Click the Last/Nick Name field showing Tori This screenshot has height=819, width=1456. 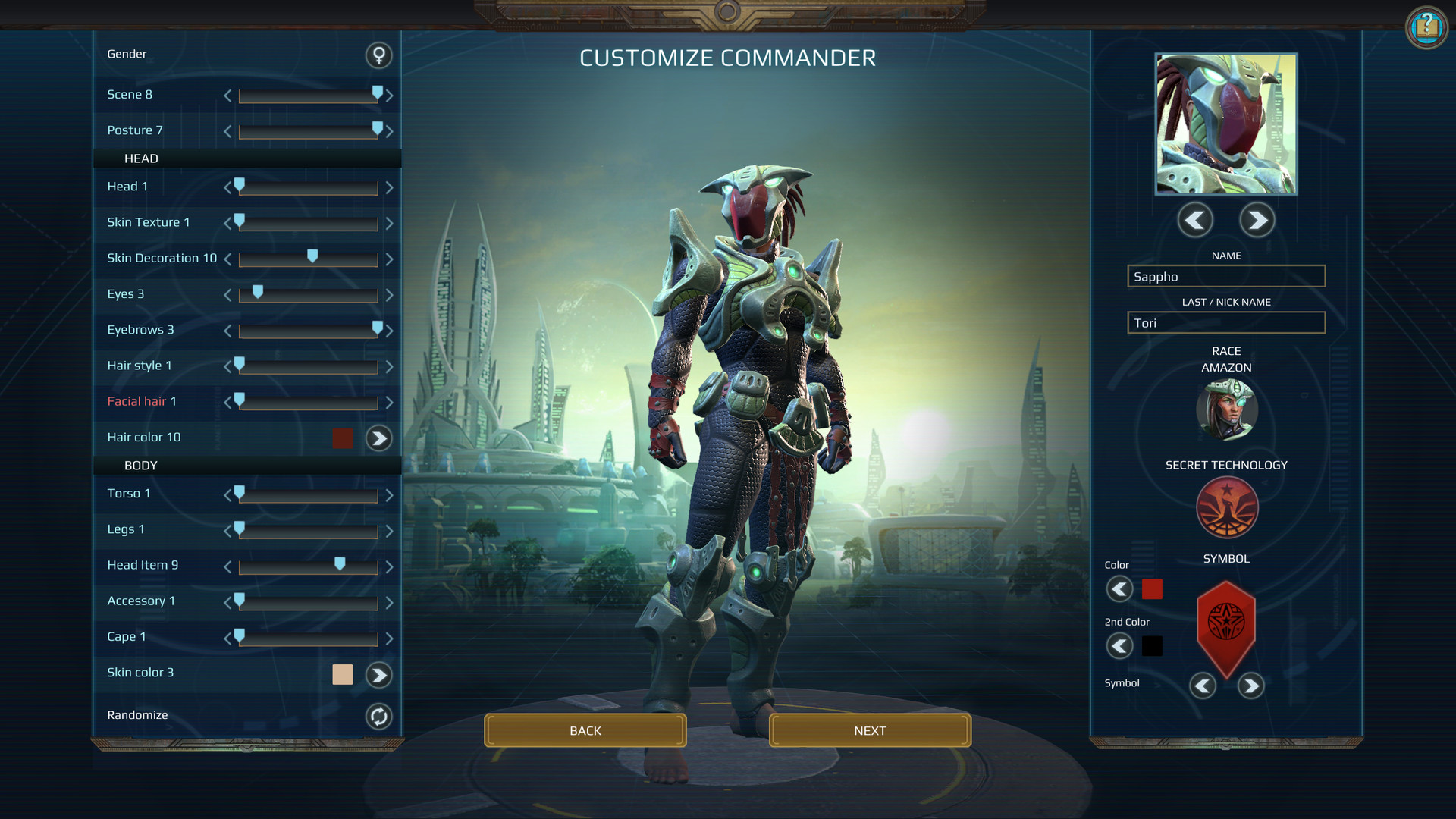(x=1226, y=322)
